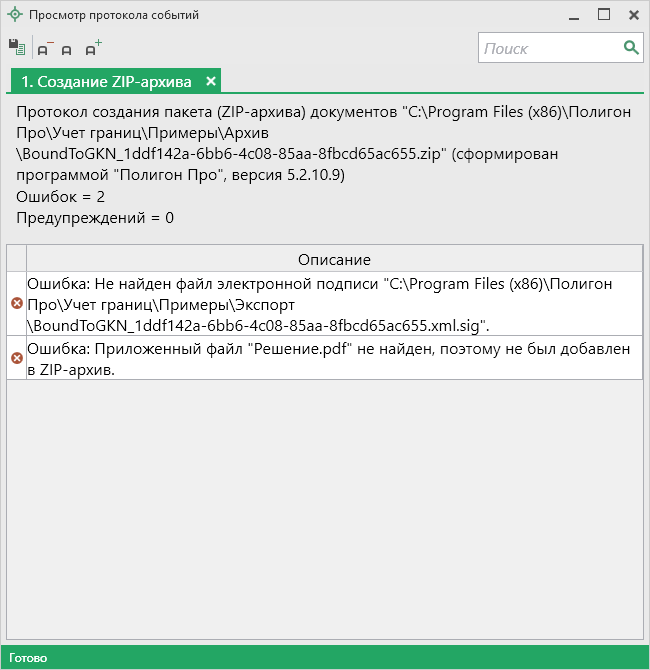
Task: Switch to the '1. Создание ZIP-архива' tab
Action: coord(106,81)
